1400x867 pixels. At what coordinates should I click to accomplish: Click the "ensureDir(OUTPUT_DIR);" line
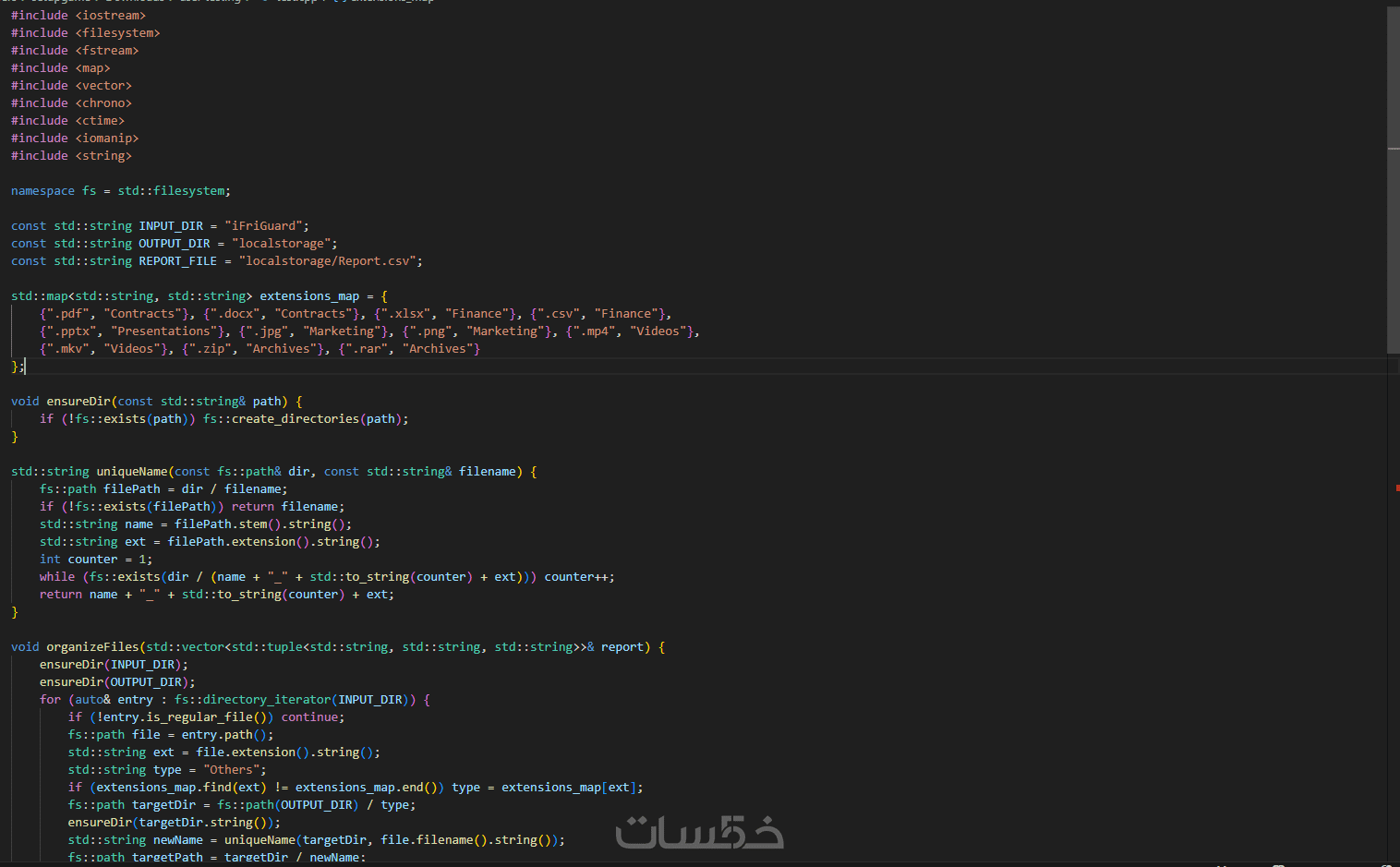coord(118,682)
